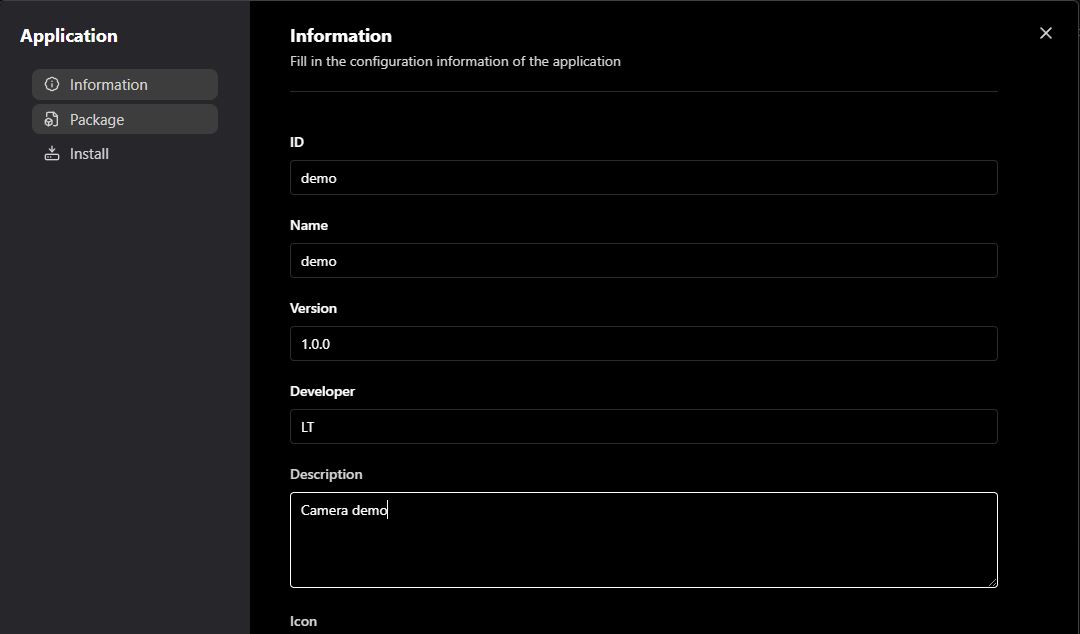This screenshot has width=1080, height=634.
Task: Edit the Version field showing 1.0.0
Action: 643,343
